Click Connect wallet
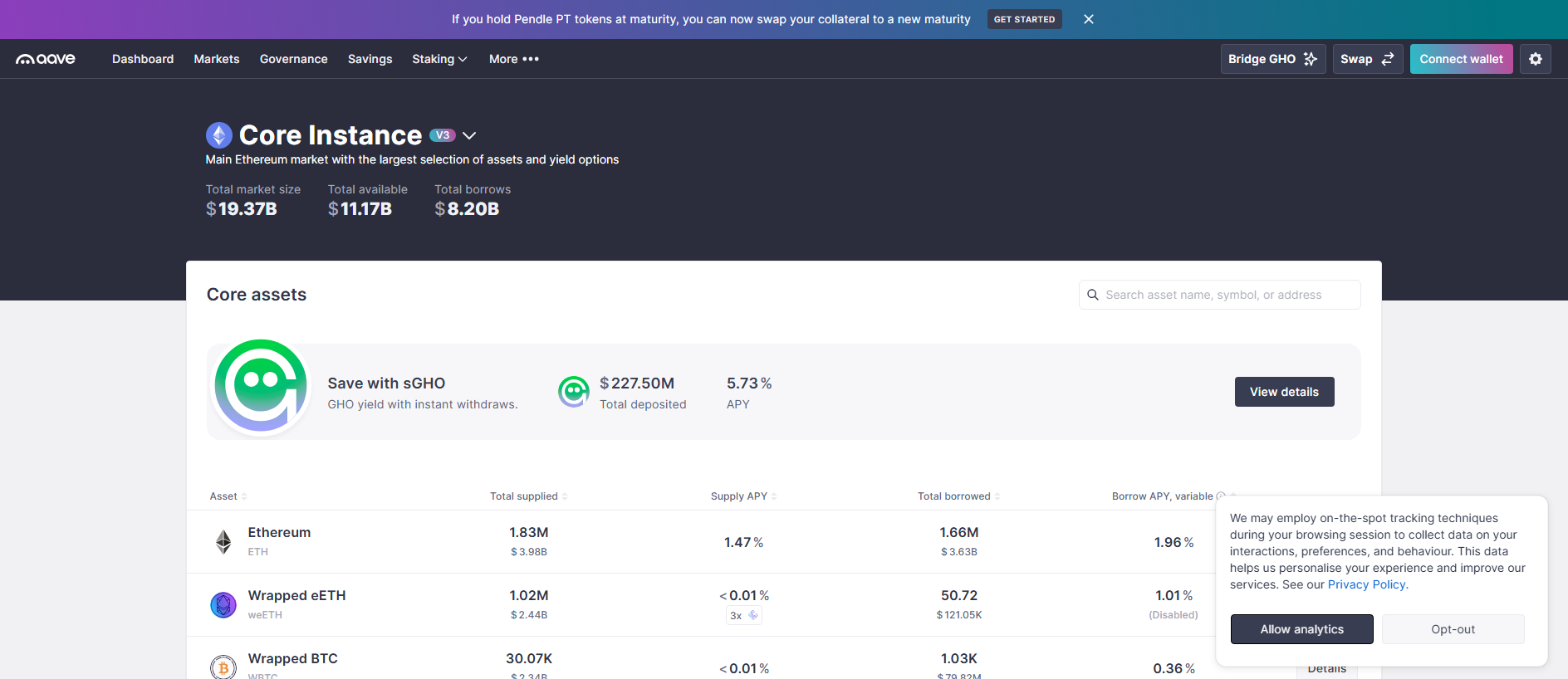 click(1462, 59)
